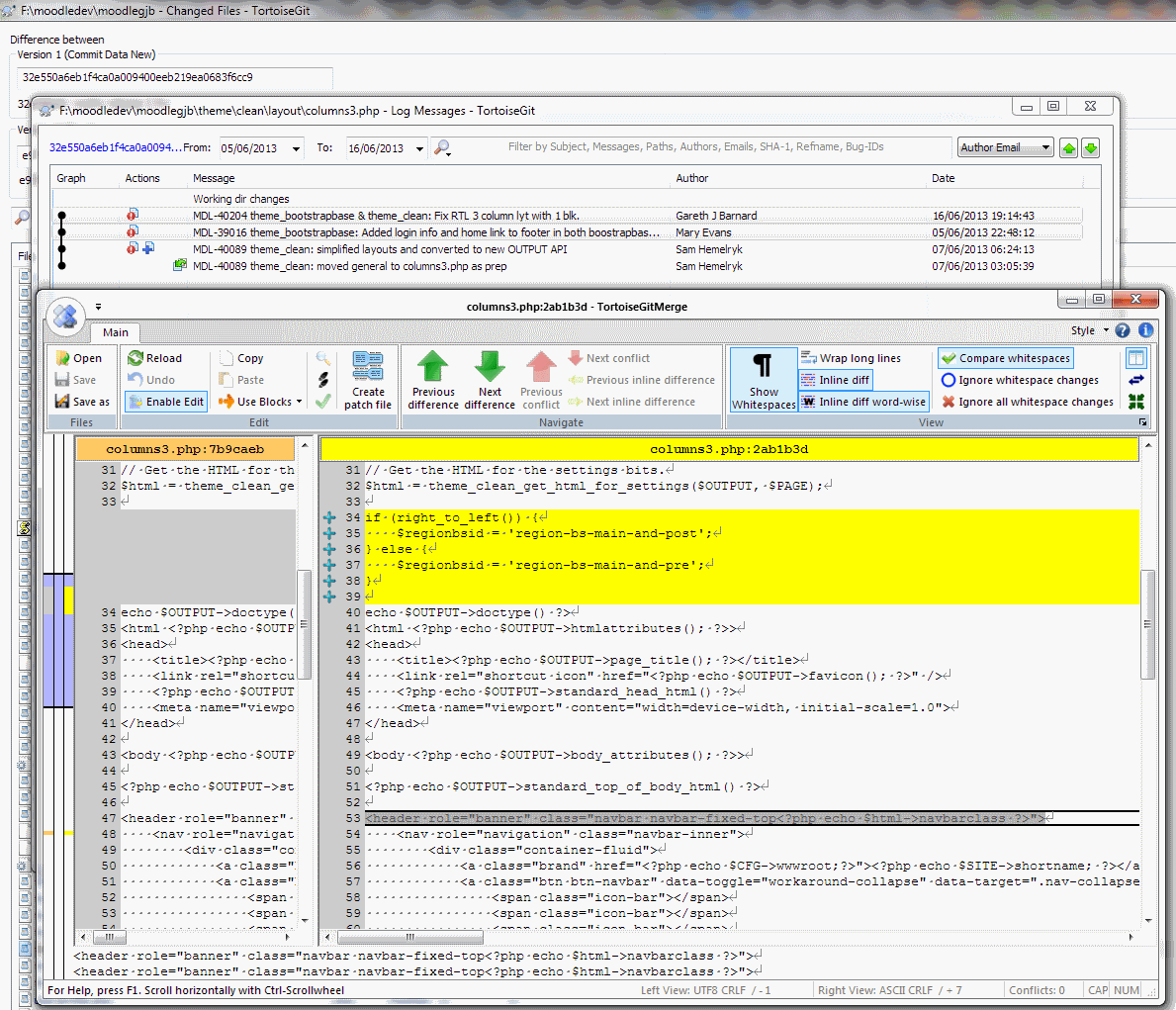Select Ignore whitespace changes
Viewport: 1176px width, 1010px height.
1020,381
